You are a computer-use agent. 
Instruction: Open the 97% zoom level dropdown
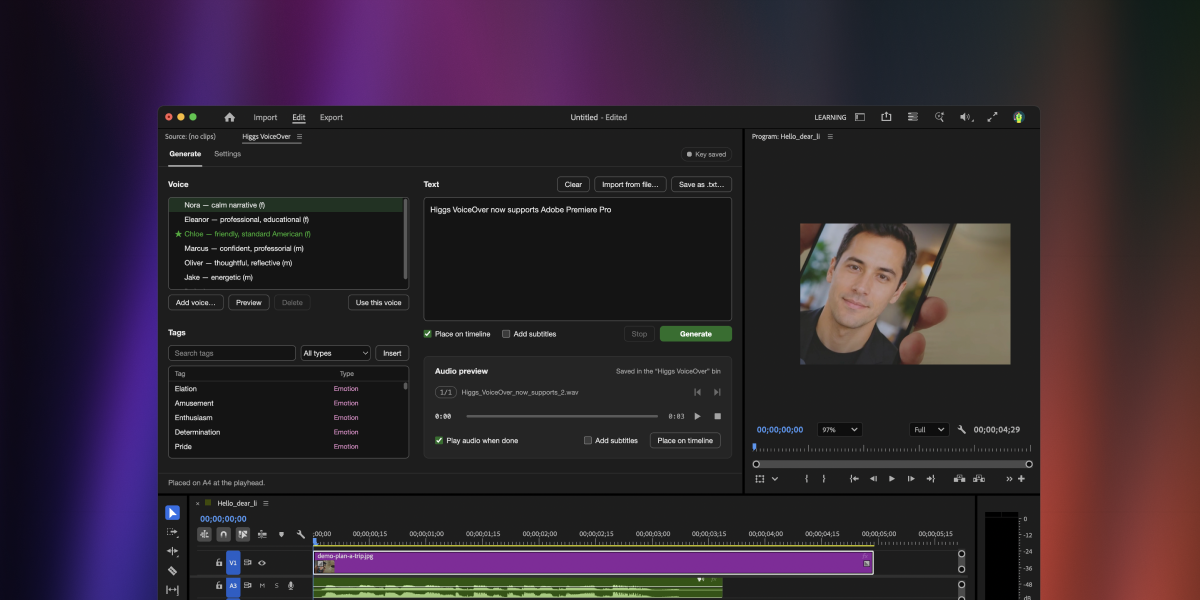[x=839, y=429]
